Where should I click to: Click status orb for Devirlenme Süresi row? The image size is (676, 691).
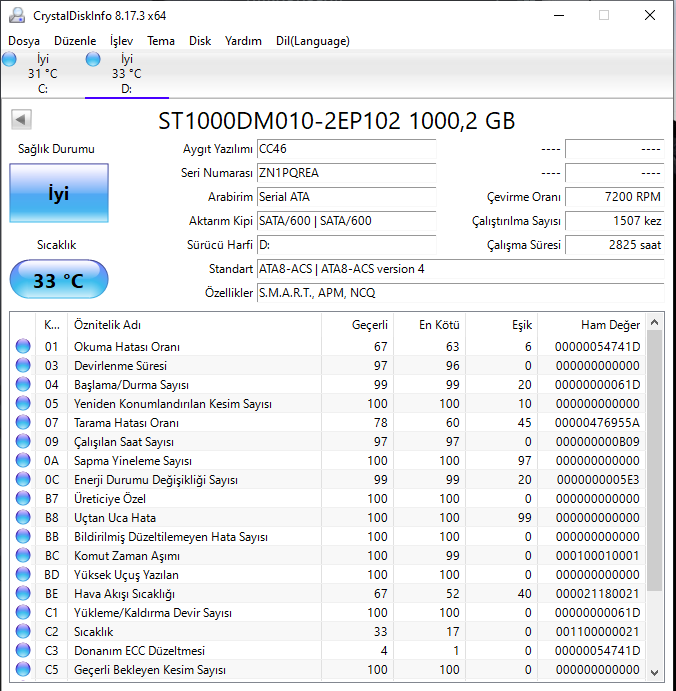tap(23, 365)
